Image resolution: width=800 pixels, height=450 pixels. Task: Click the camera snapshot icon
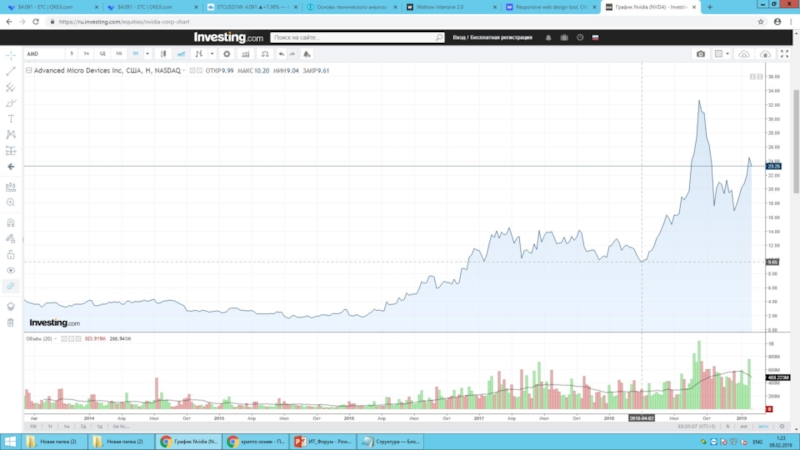700,53
